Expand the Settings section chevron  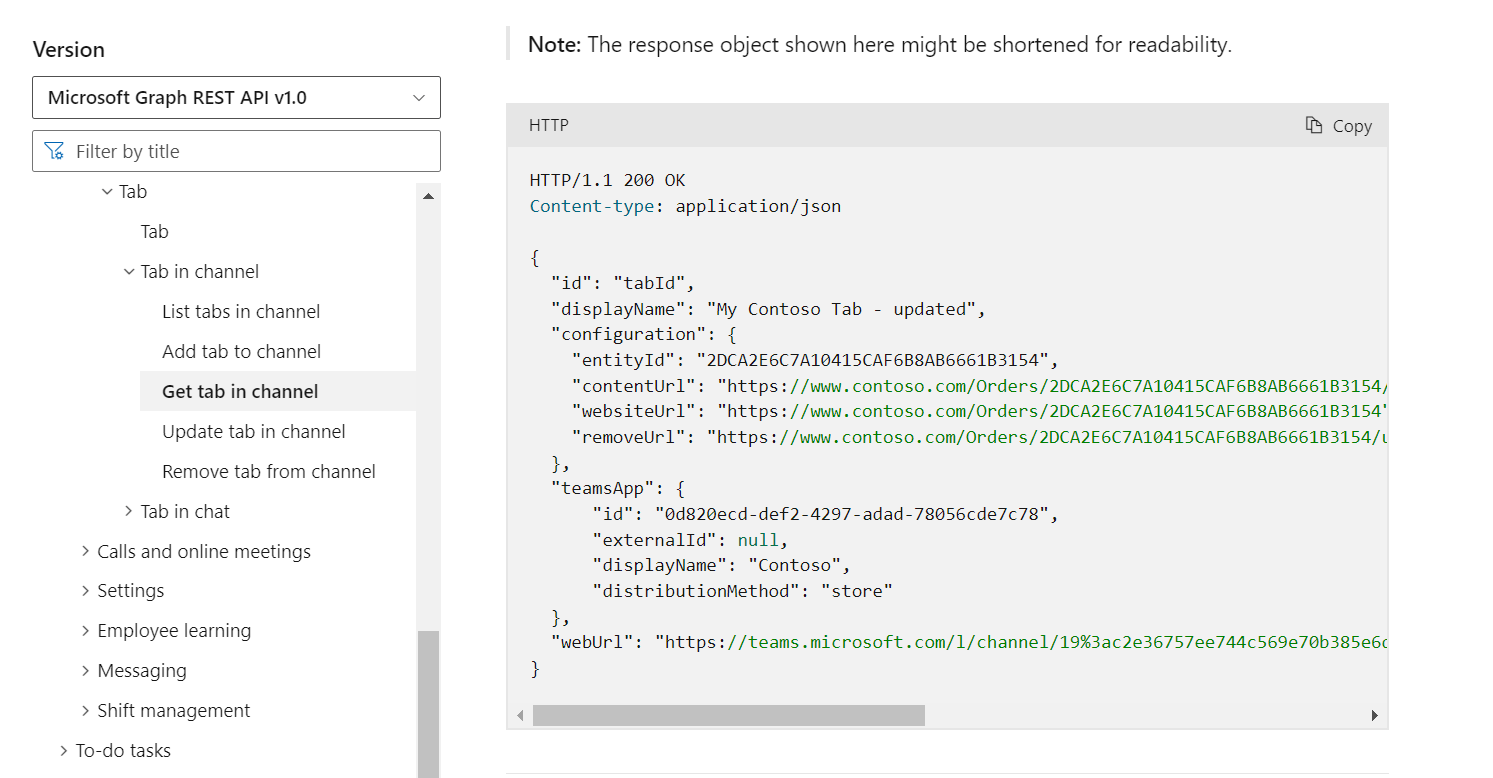pyautogui.click(x=86, y=590)
